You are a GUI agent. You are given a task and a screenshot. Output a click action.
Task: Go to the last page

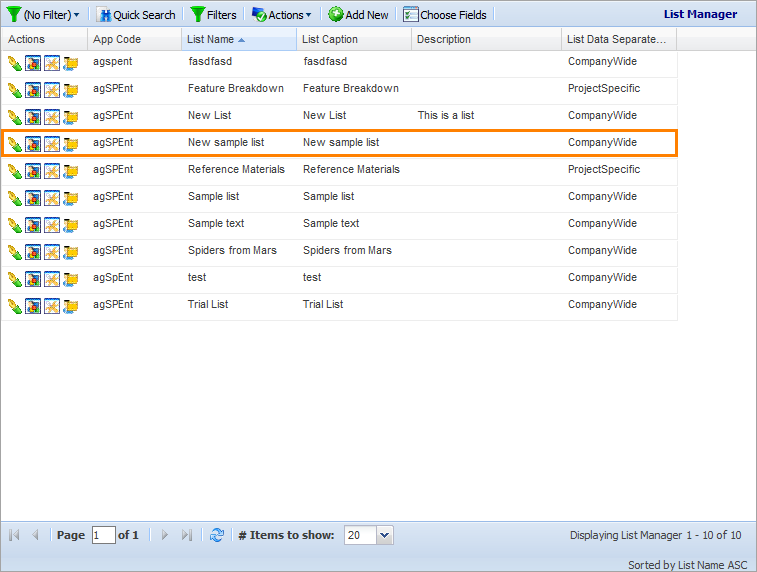click(x=186, y=535)
